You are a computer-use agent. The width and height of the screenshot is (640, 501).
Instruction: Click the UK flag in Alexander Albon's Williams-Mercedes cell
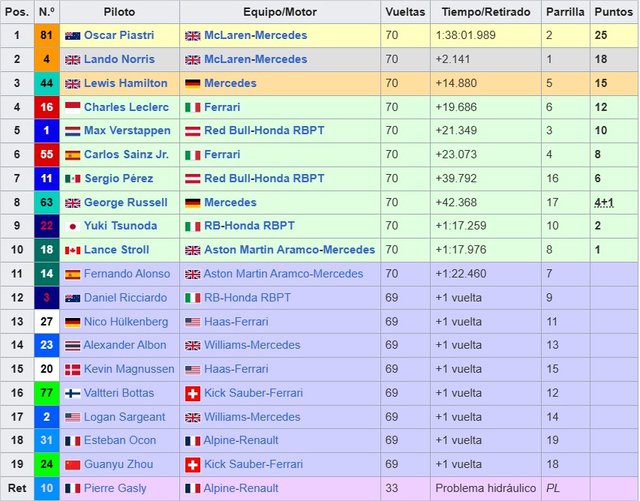click(x=193, y=346)
